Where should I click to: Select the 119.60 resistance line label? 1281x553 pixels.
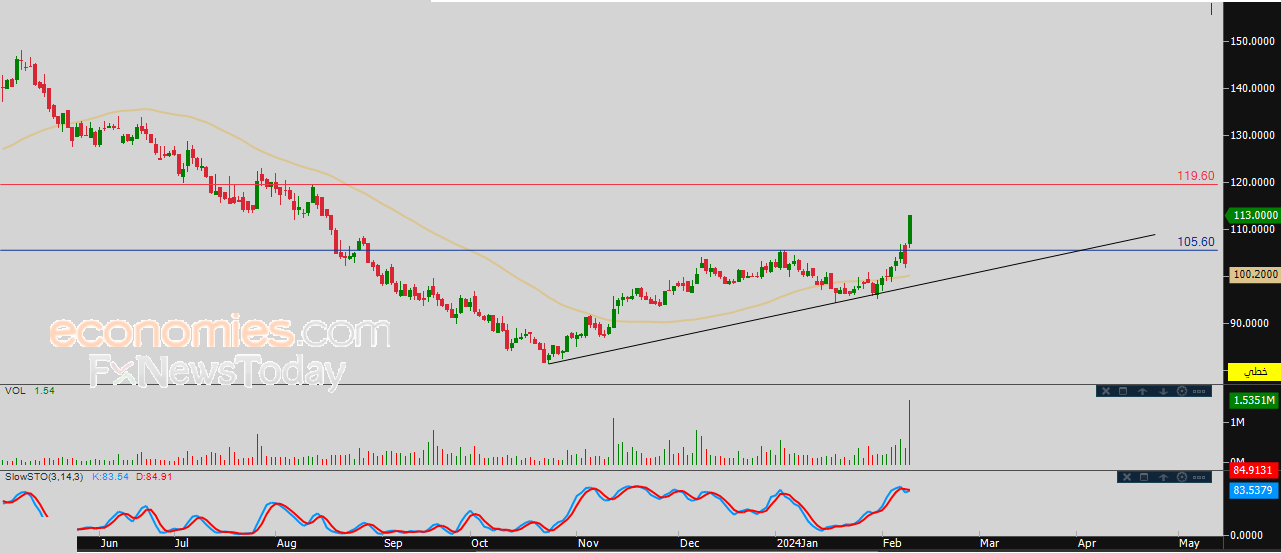pyautogui.click(x=1195, y=175)
